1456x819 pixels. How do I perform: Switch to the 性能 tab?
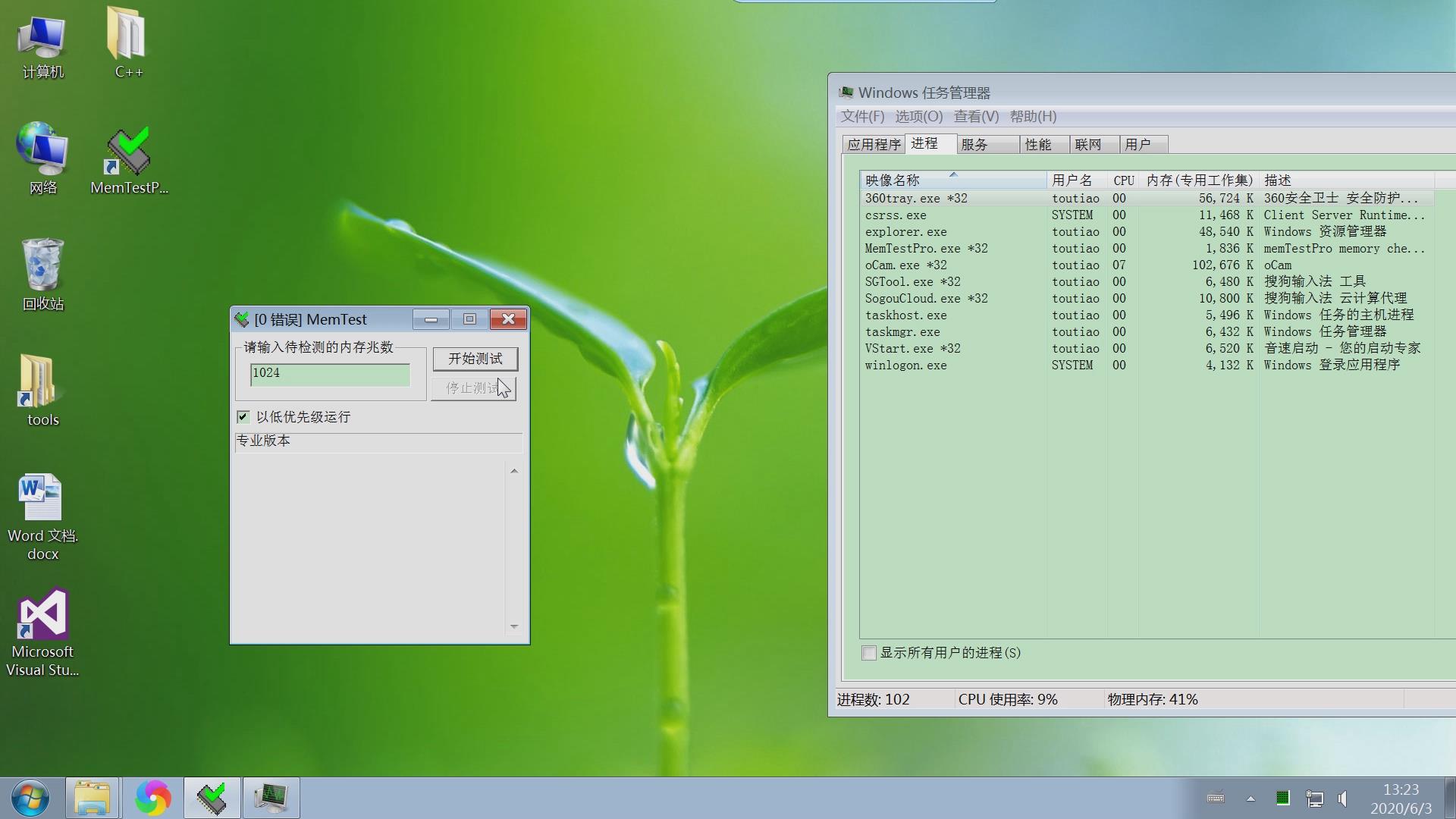[x=1037, y=145]
